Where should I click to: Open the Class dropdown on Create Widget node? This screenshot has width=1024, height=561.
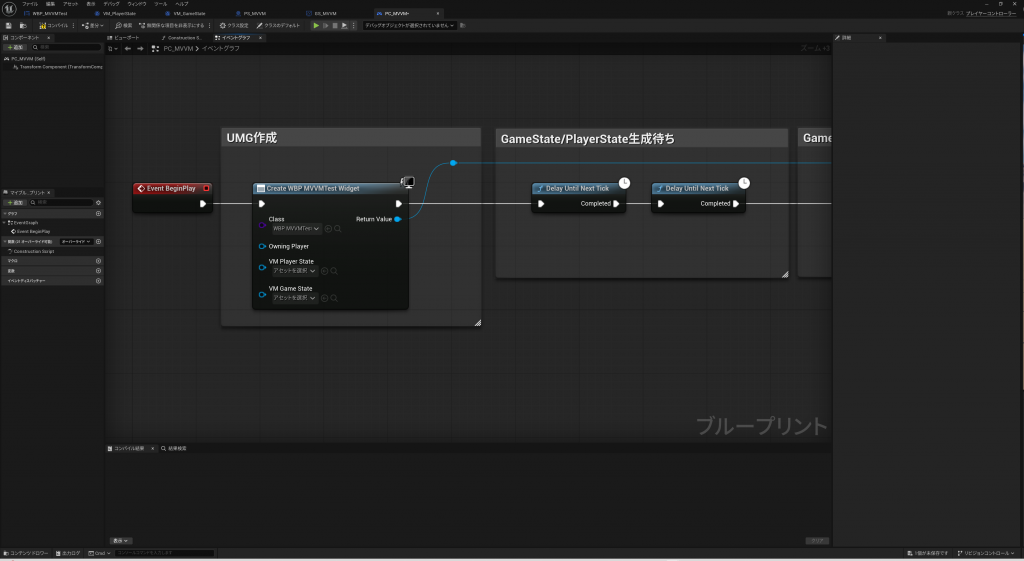point(296,228)
